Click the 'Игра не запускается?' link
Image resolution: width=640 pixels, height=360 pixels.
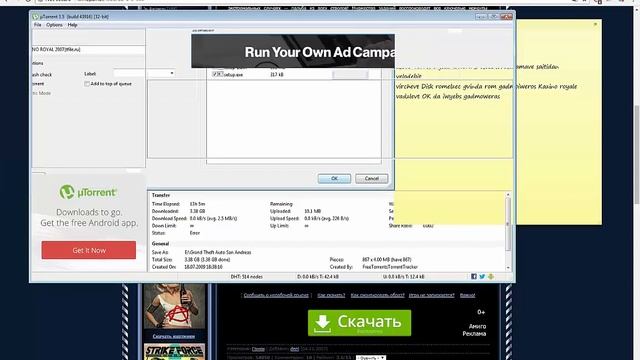[x=431, y=295]
